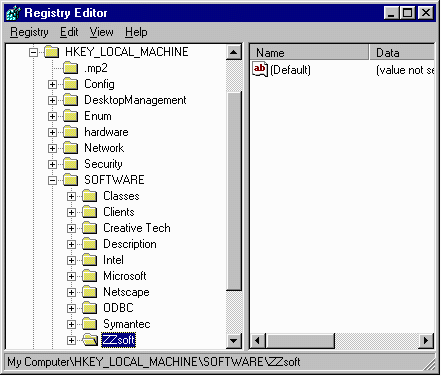Screen dimensions: 441x376
Task: Expand the Enum key
Action: (52, 116)
